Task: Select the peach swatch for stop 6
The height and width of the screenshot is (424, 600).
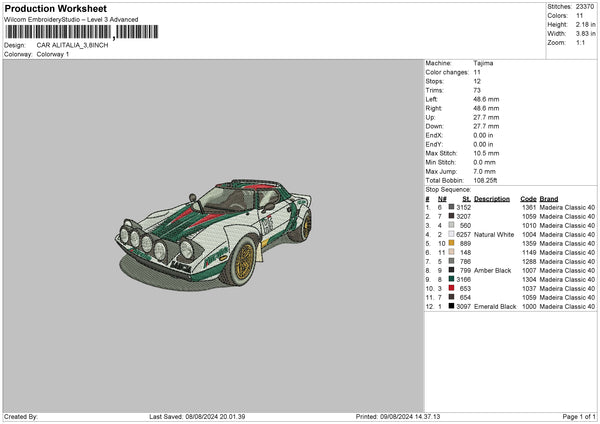Action: (452, 252)
